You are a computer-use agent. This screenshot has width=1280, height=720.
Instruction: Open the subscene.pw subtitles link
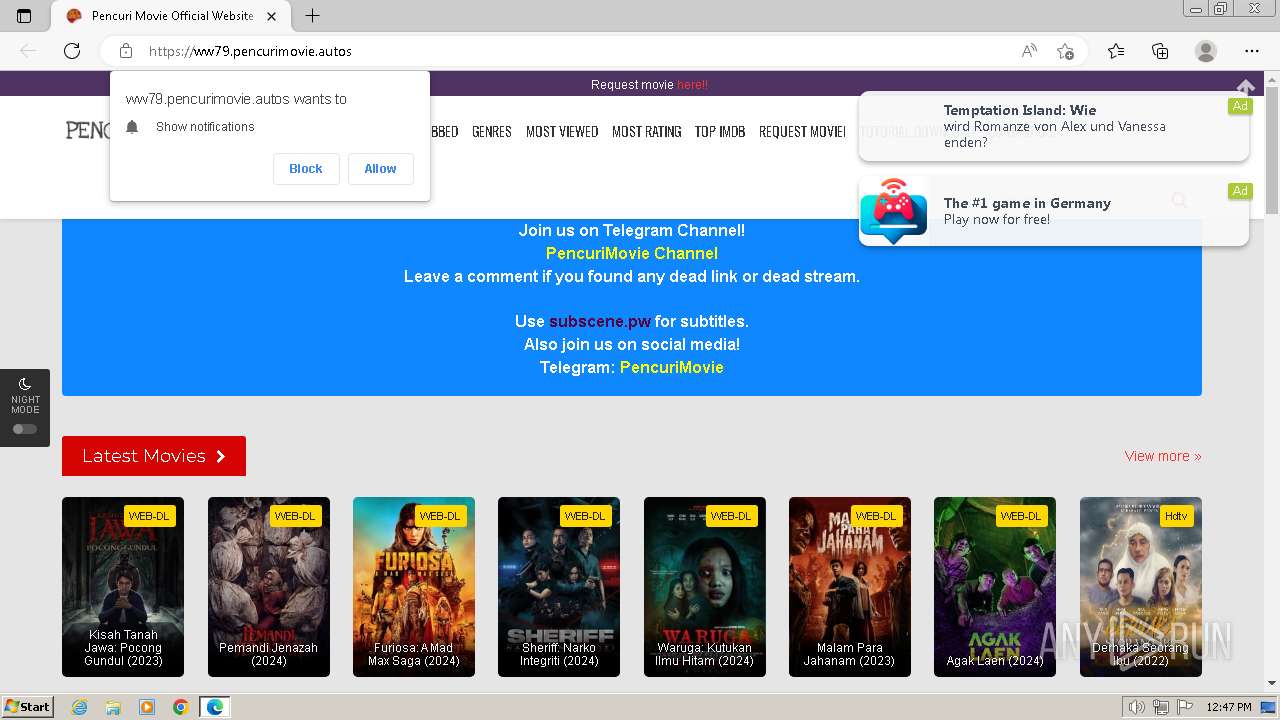pyautogui.click(x=600, y=322)
